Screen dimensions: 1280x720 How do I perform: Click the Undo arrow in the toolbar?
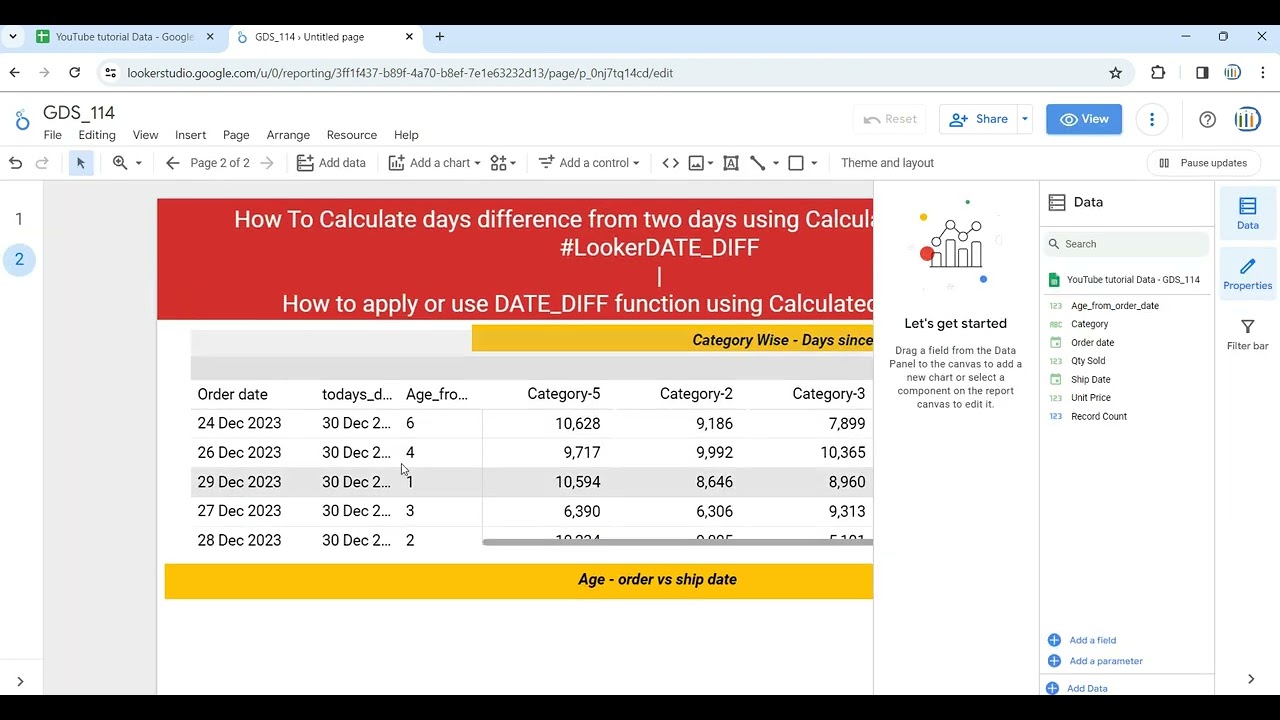15,163
